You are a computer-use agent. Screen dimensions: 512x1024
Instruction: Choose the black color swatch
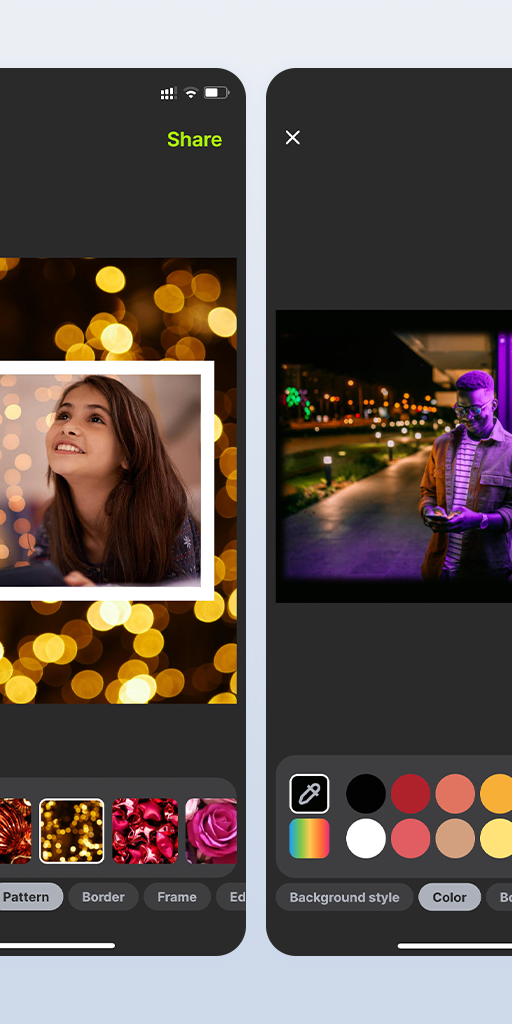click(x=366, y=794)
